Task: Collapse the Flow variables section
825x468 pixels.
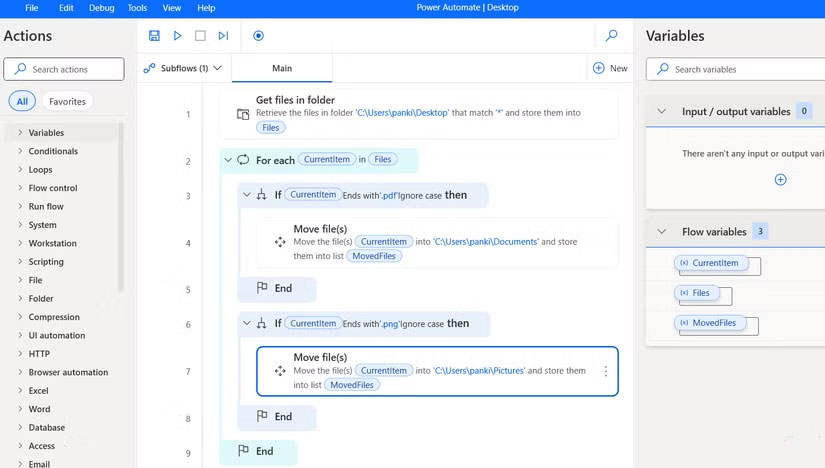Action: coord(661,232)
